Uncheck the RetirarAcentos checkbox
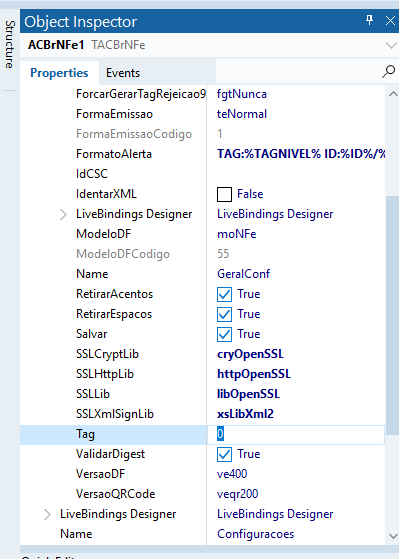The image size is (399, 559). (224, 294)
